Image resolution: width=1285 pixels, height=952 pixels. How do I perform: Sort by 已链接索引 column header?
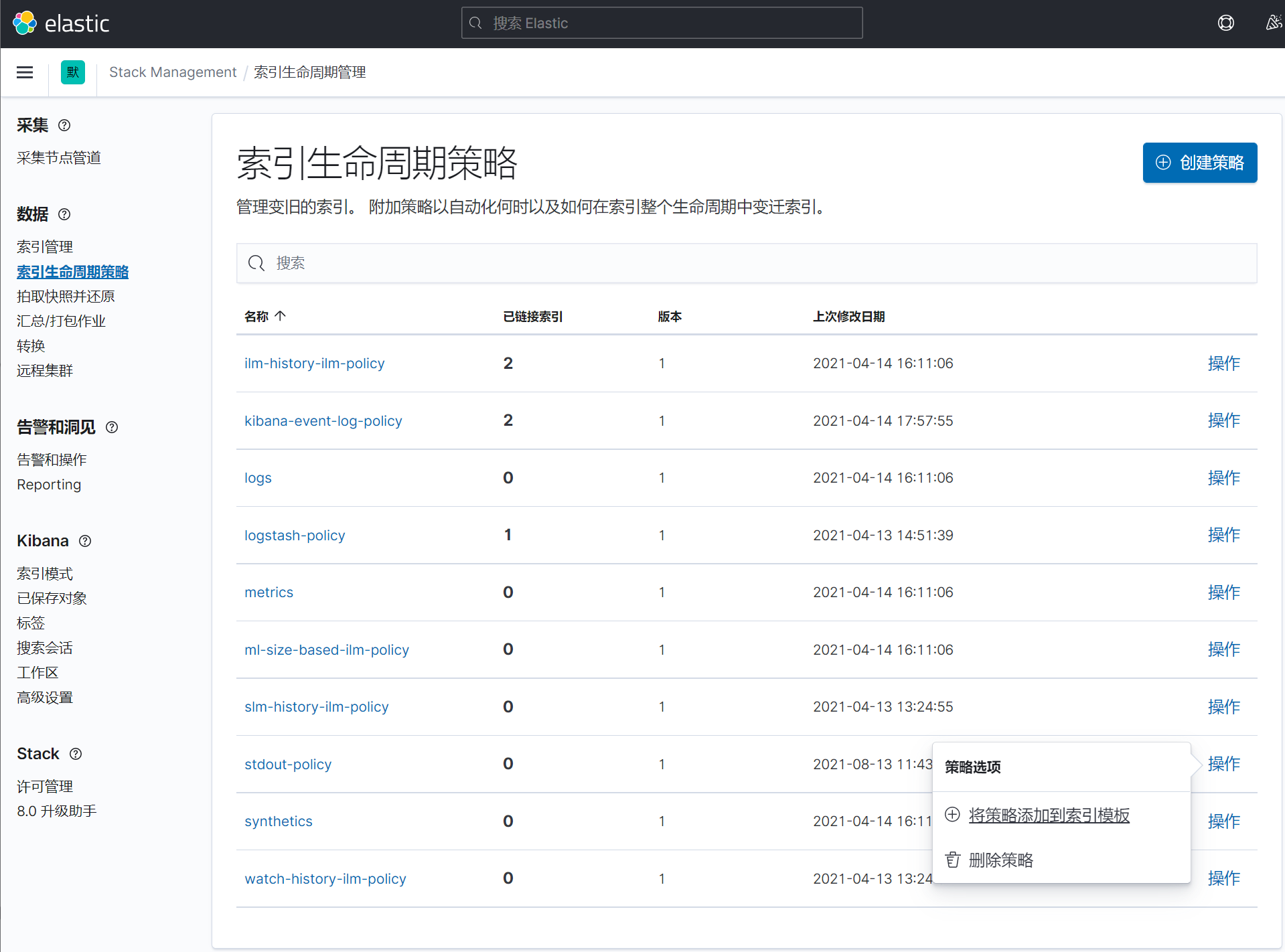(533, 317)
